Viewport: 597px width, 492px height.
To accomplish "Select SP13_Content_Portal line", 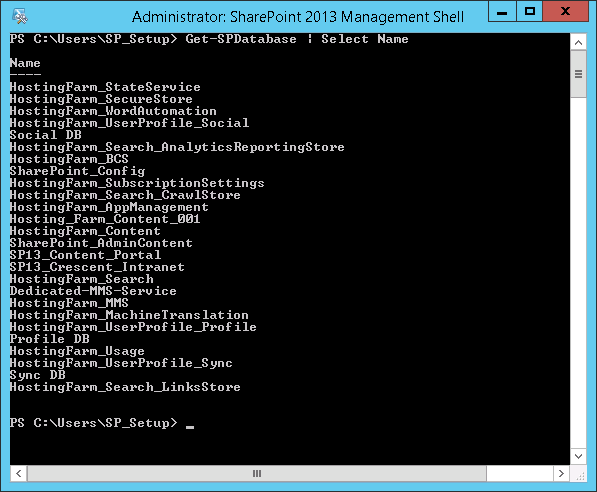I will (85, 255).
